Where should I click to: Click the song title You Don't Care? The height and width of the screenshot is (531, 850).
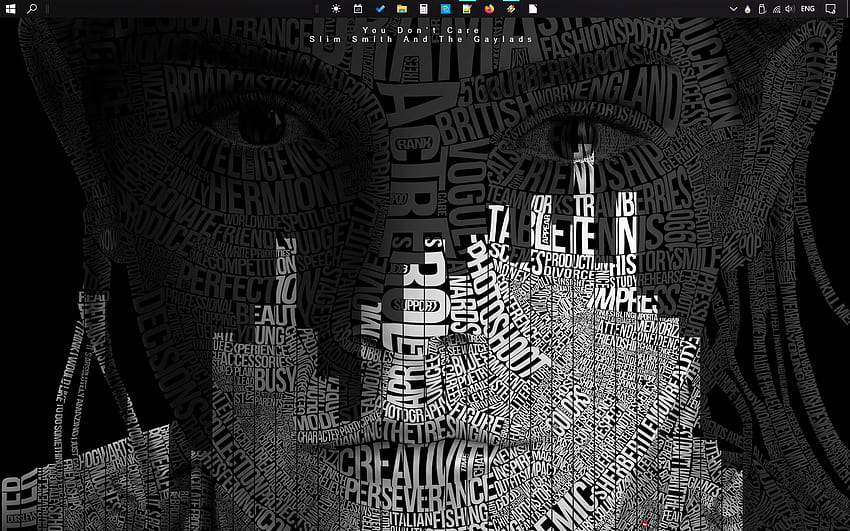tap(421, 30)
